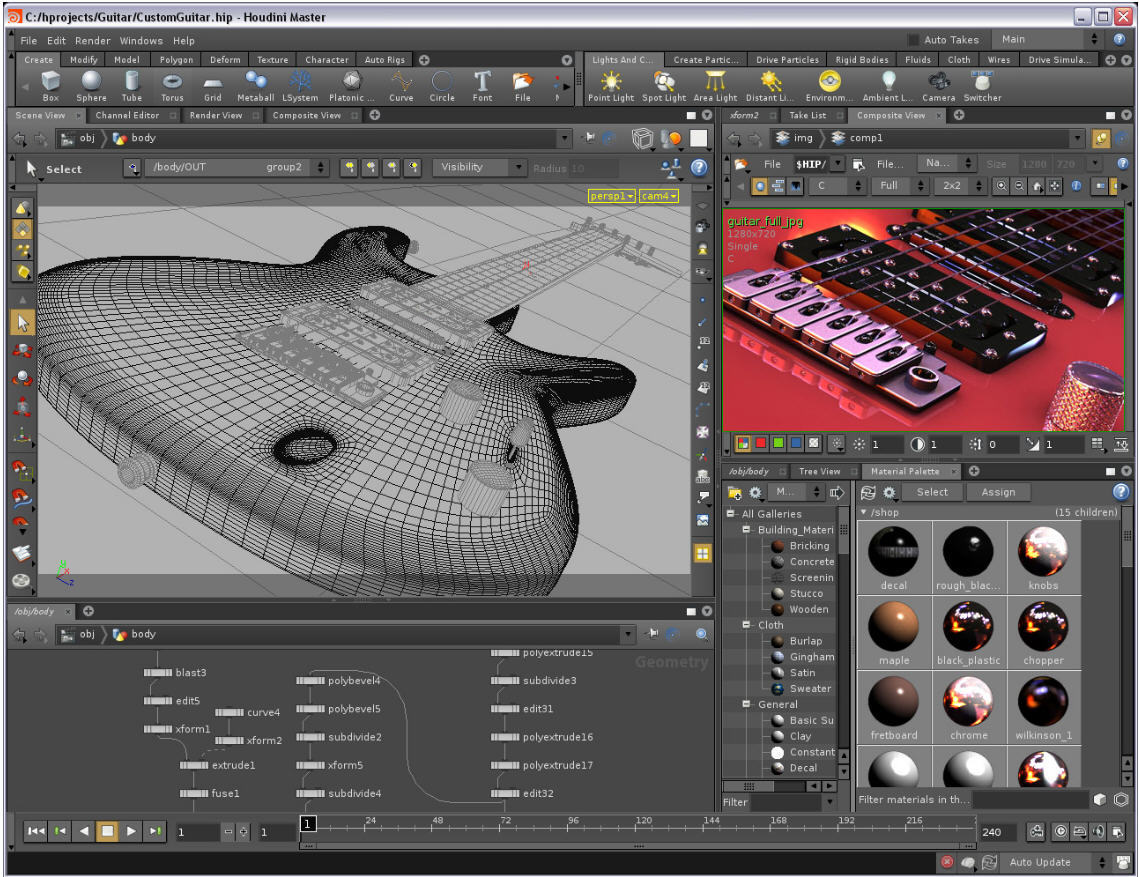Open the persp1 viewport camera dropdown
Image resolution: width=1139 pixels, height=877 pixels.
612,197
